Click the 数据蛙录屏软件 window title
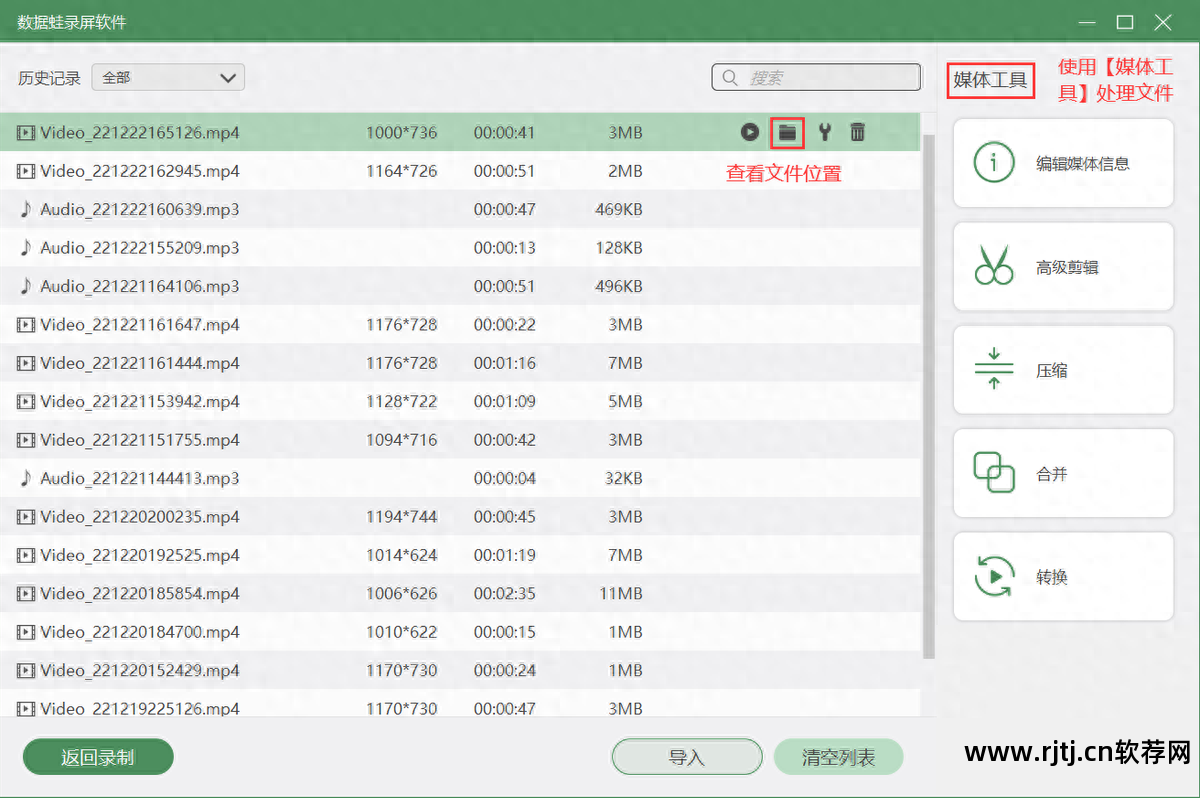Image resolution: width=1200 pixels, height=798 pixels. coord(72,22)
